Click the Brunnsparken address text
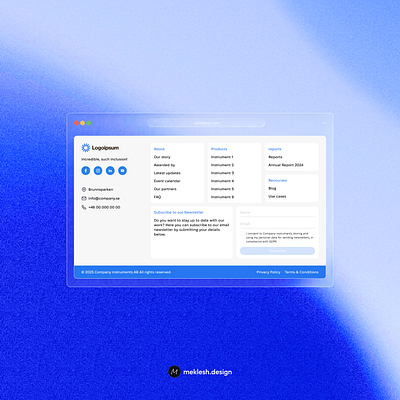Screen dimensions: 400x400 (101, 189)
